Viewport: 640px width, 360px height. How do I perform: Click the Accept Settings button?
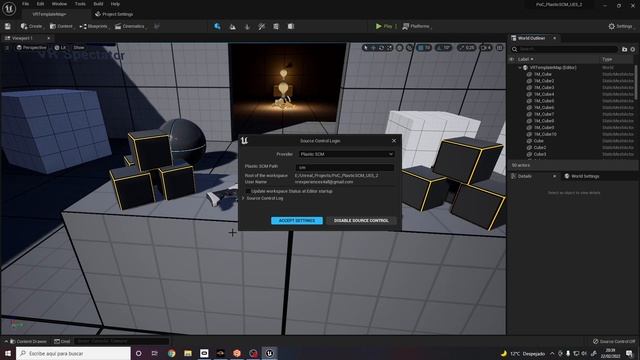[x=297, y=220]
